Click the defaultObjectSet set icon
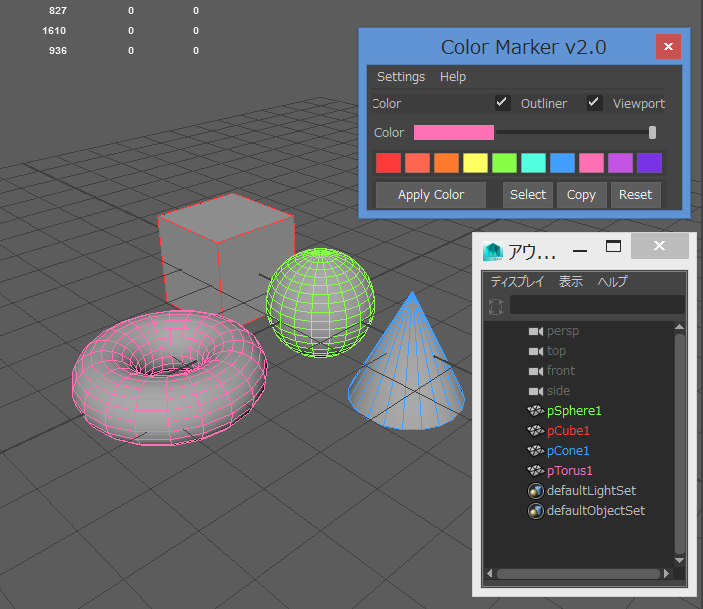 (x=535, y=511)
